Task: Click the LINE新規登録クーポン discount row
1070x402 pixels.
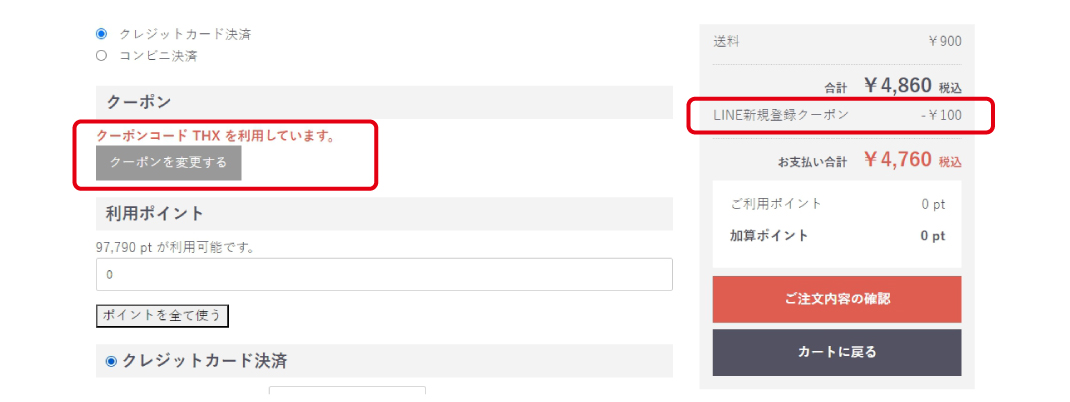Action: 837,115
